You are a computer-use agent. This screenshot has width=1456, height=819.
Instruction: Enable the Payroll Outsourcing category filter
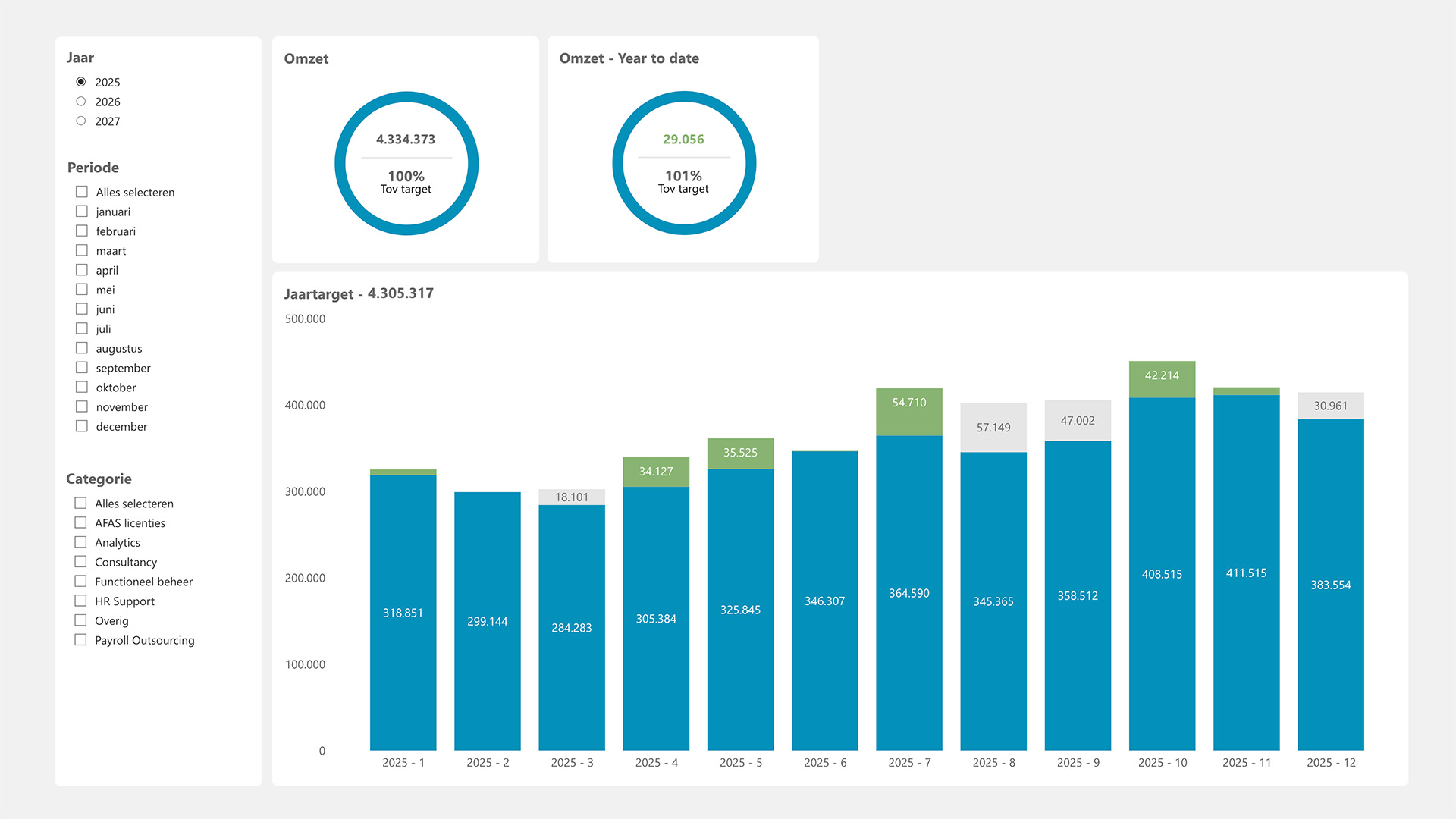tap(80, 640)
